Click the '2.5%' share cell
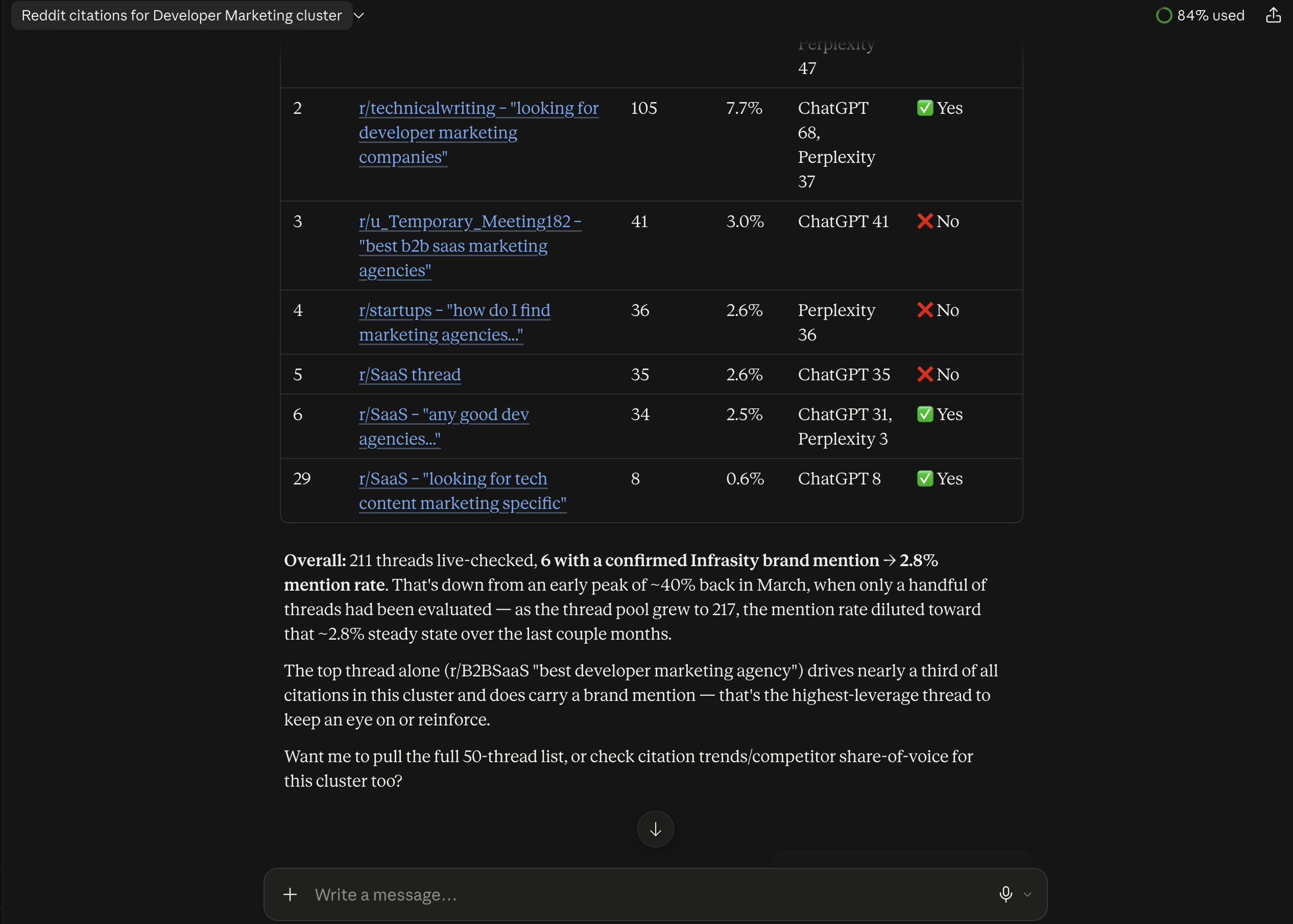 click(x=744, y=414)
